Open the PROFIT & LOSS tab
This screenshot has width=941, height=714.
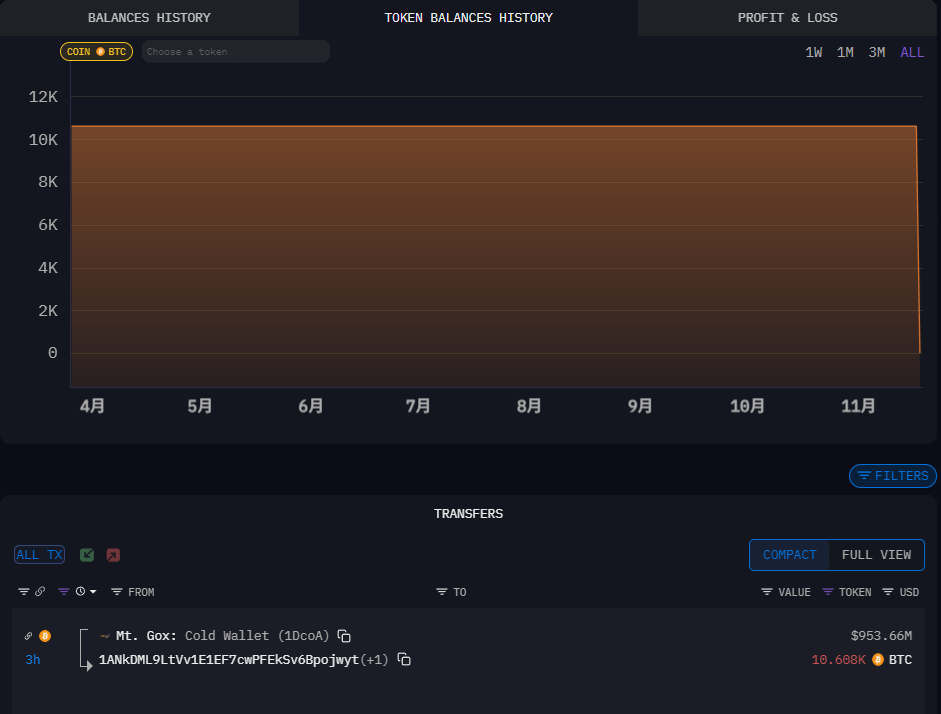[787, 18]
